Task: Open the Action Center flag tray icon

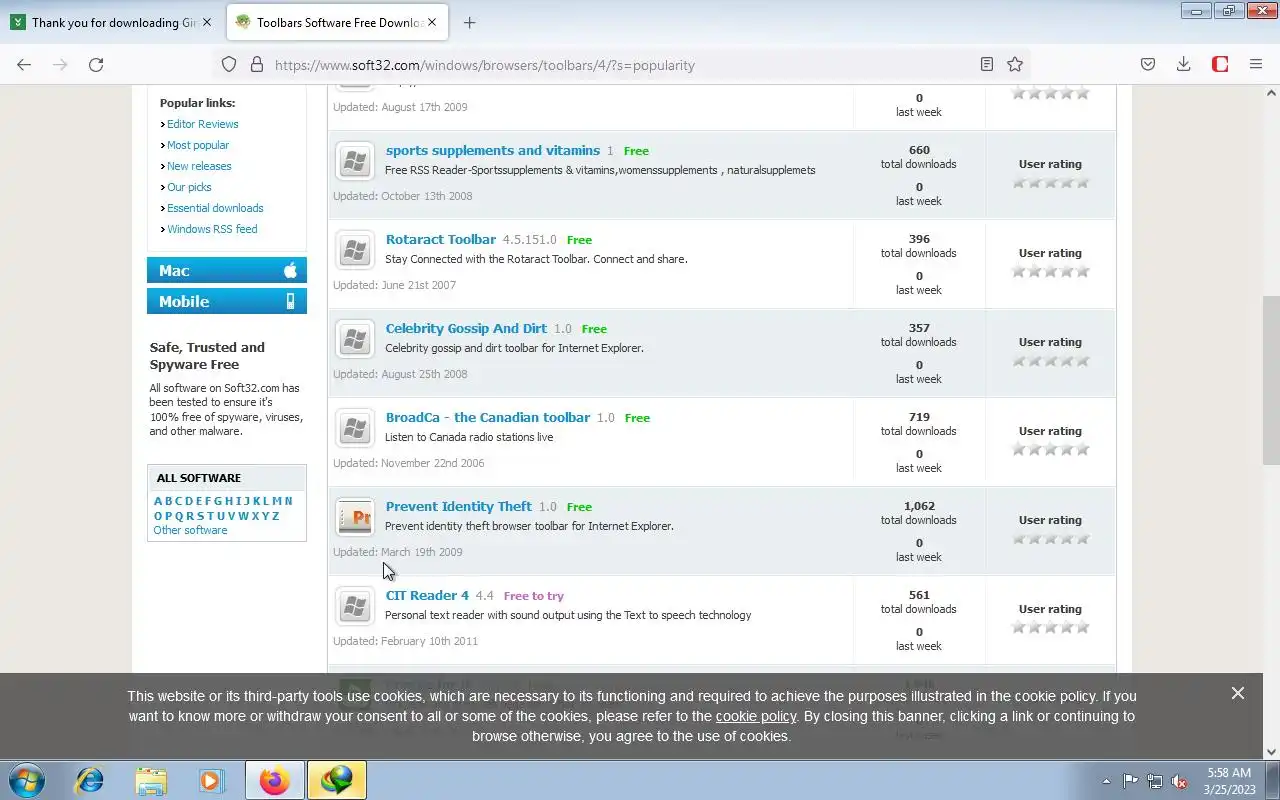Action: coord(1130,781)
